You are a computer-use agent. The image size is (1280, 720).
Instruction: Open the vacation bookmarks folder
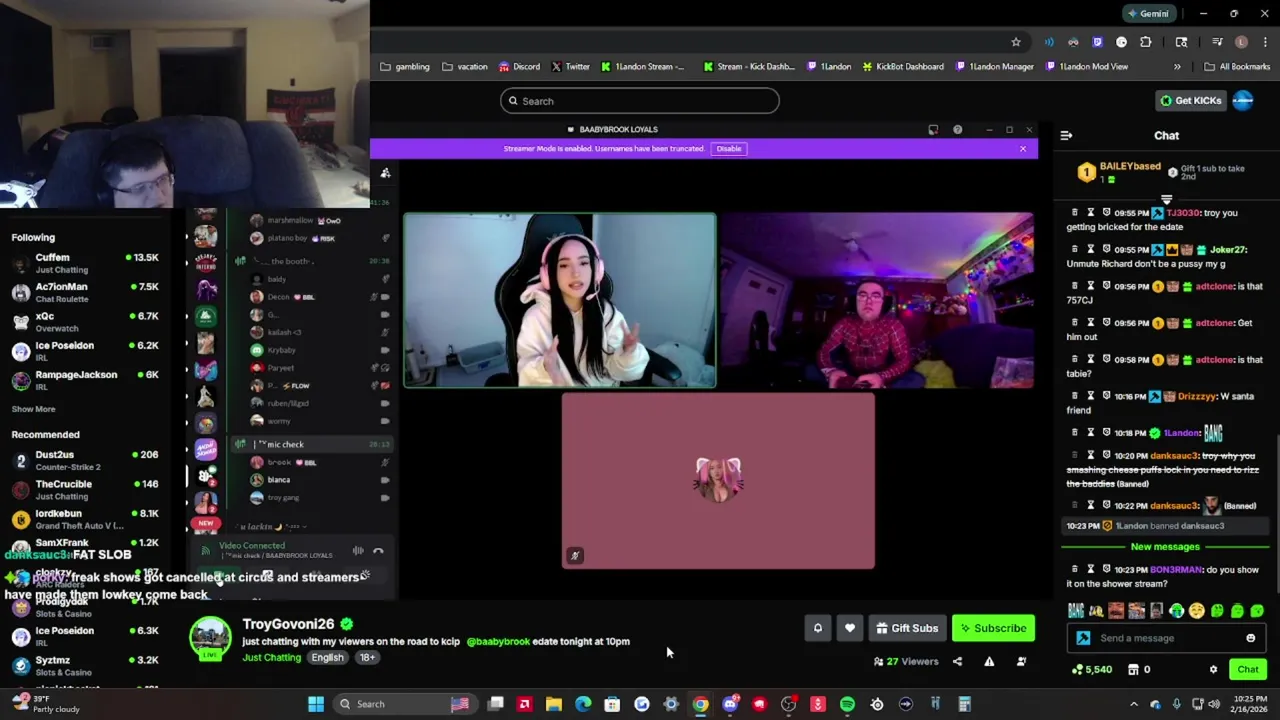[465, 66]
